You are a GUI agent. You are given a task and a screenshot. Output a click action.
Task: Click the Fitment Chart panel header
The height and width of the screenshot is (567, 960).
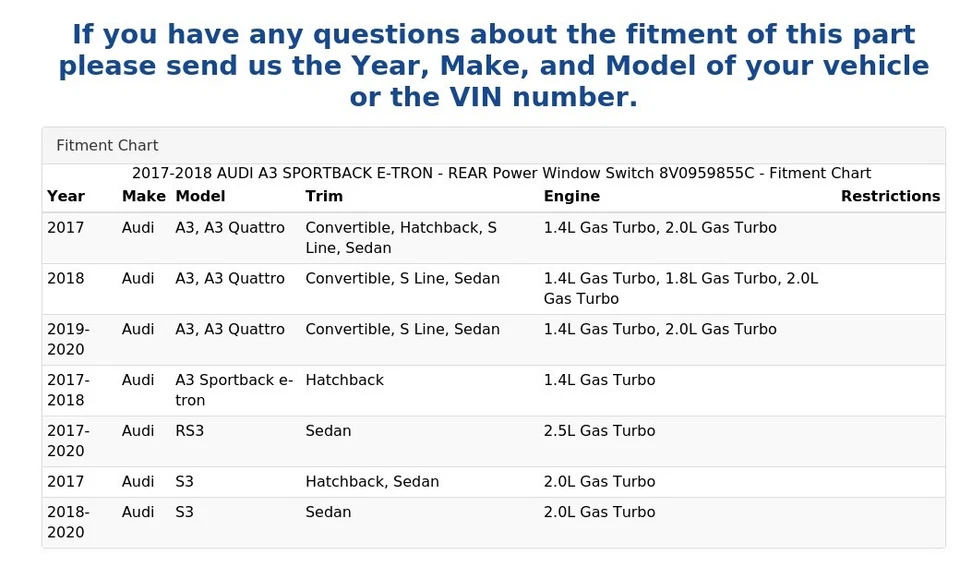(x=493, y=146)
